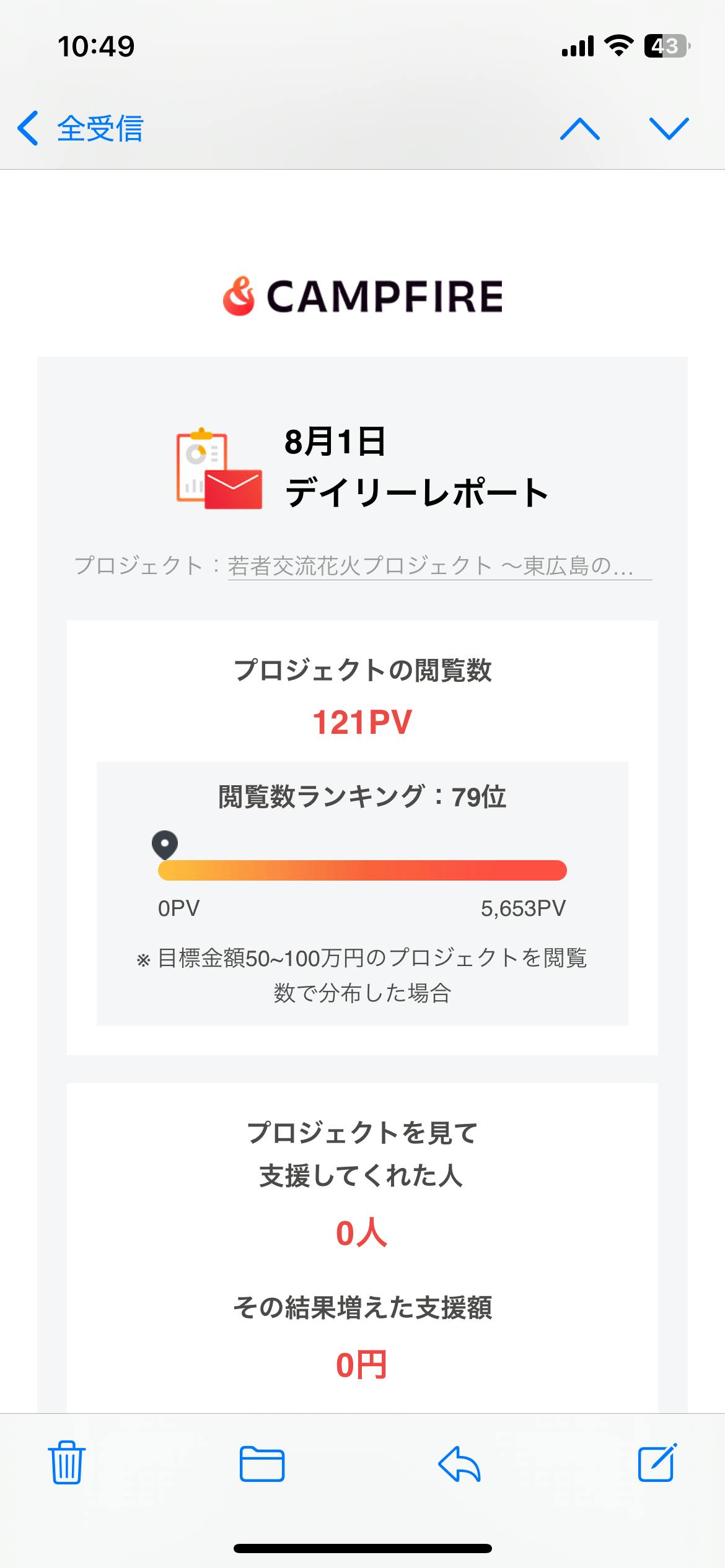The height and width of the screenshot is (1568, 725).
Task: Compose a new message with pencil icon
Action: coord(657,1463)
